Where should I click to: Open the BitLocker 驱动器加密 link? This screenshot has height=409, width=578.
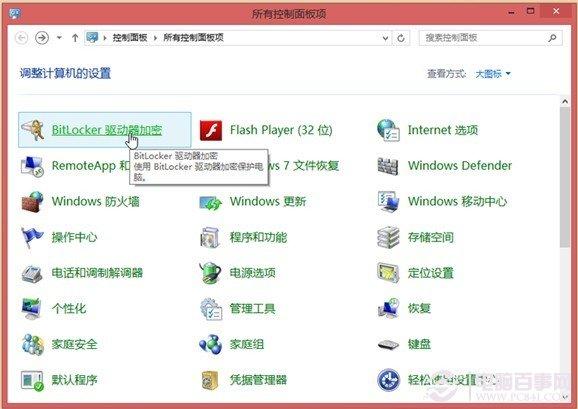[x=107, y=130]
